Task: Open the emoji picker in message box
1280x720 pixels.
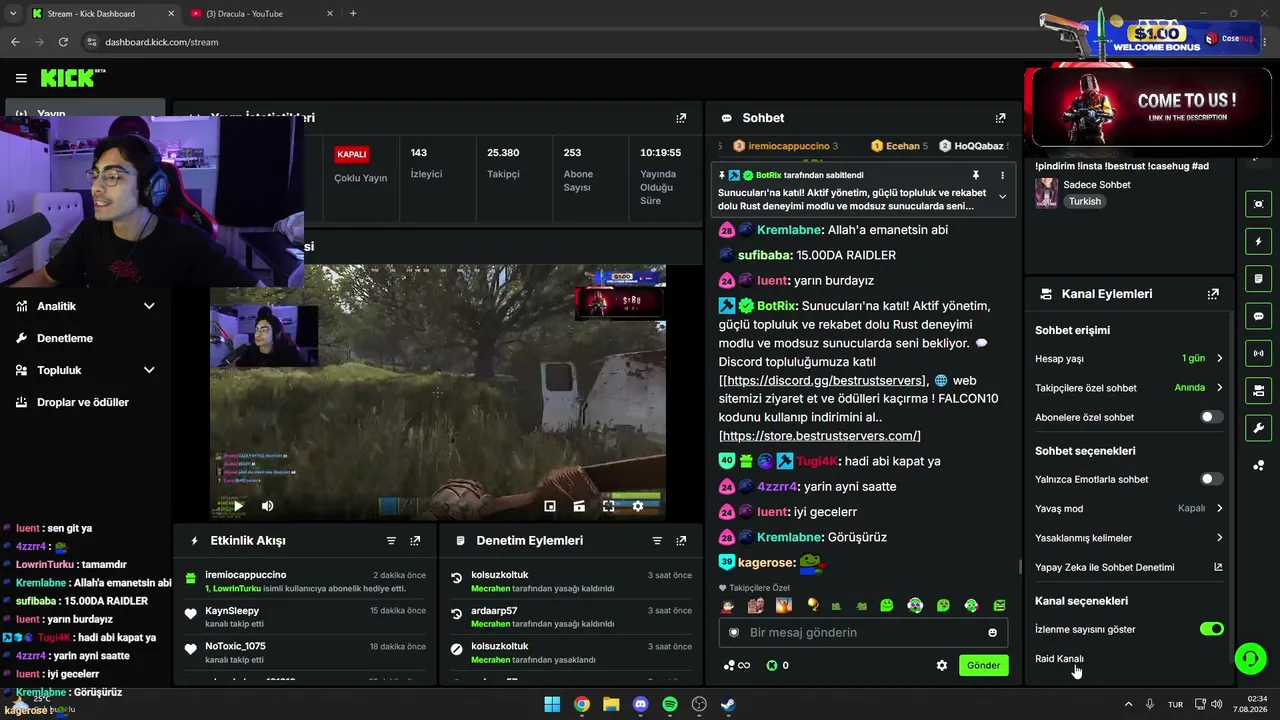Action: coord(992,633)
